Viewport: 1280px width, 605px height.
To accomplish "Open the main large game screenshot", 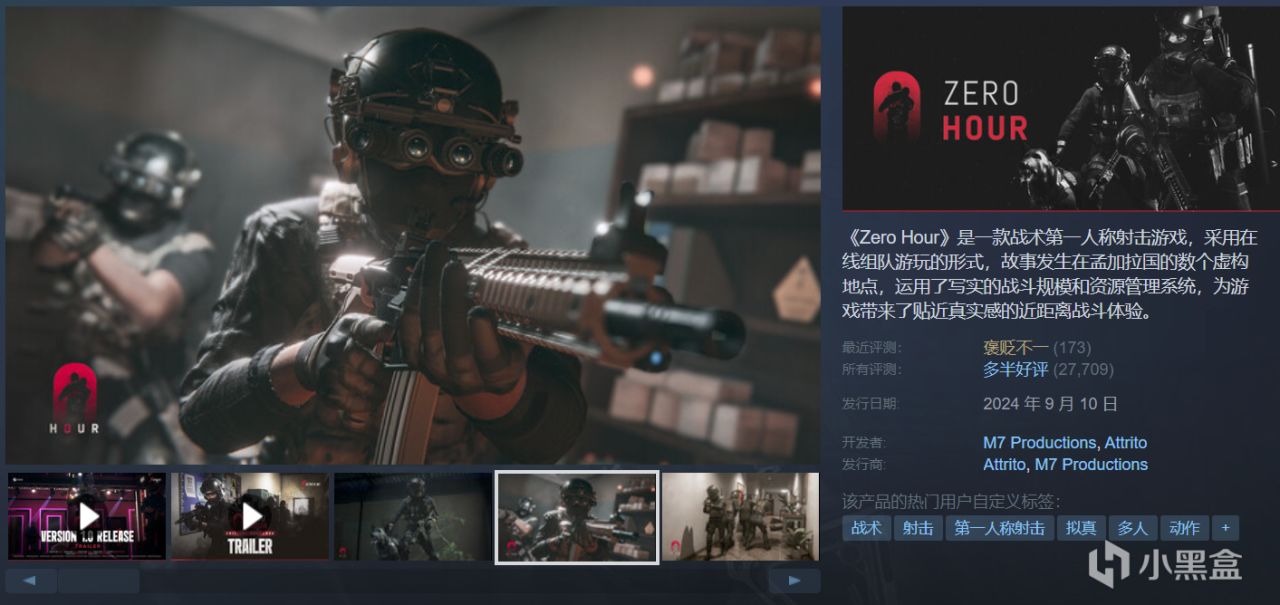I will [413, 236].
